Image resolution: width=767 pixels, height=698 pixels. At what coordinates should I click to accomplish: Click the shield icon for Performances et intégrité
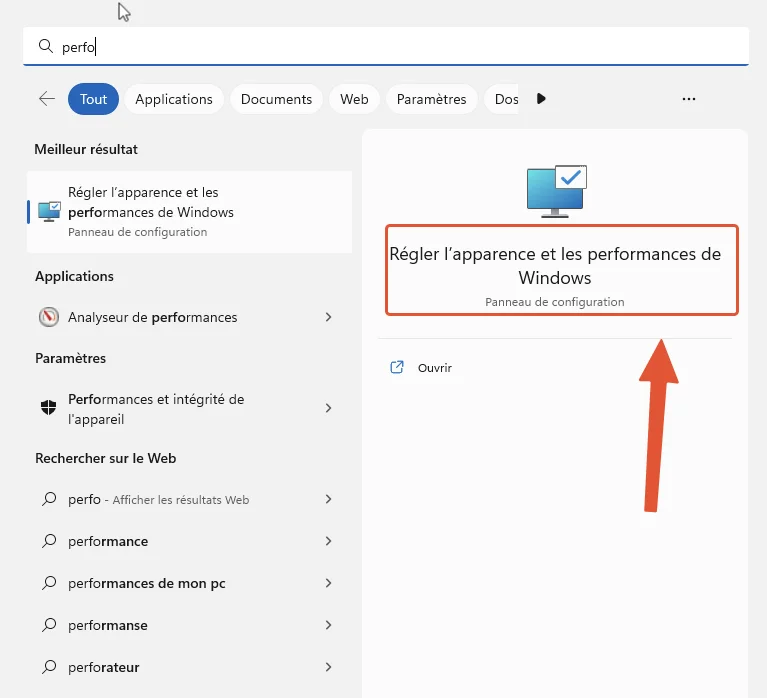tap(48, 407)
